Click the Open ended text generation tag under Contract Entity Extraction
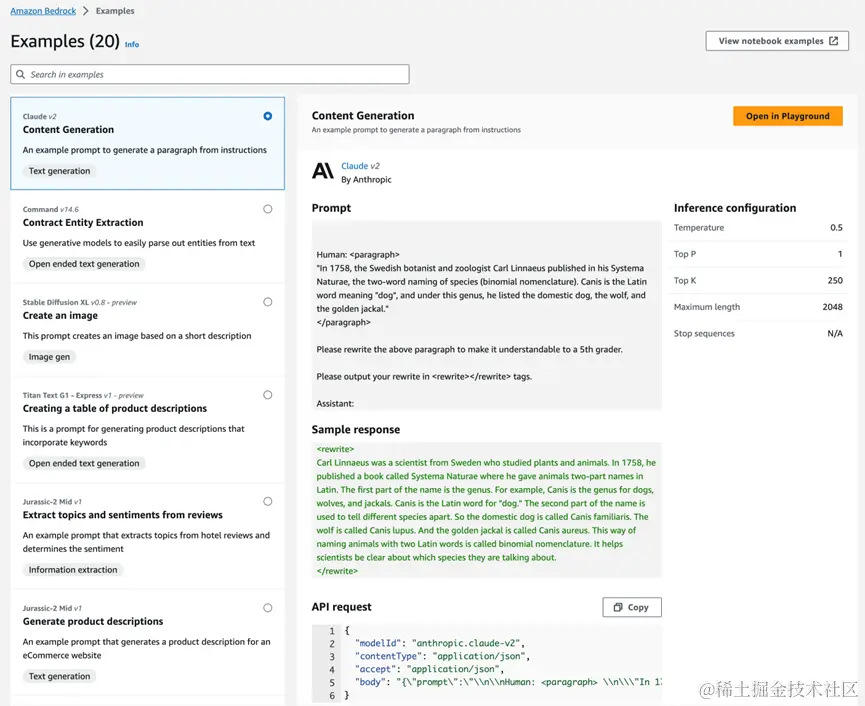 [84, 264]
